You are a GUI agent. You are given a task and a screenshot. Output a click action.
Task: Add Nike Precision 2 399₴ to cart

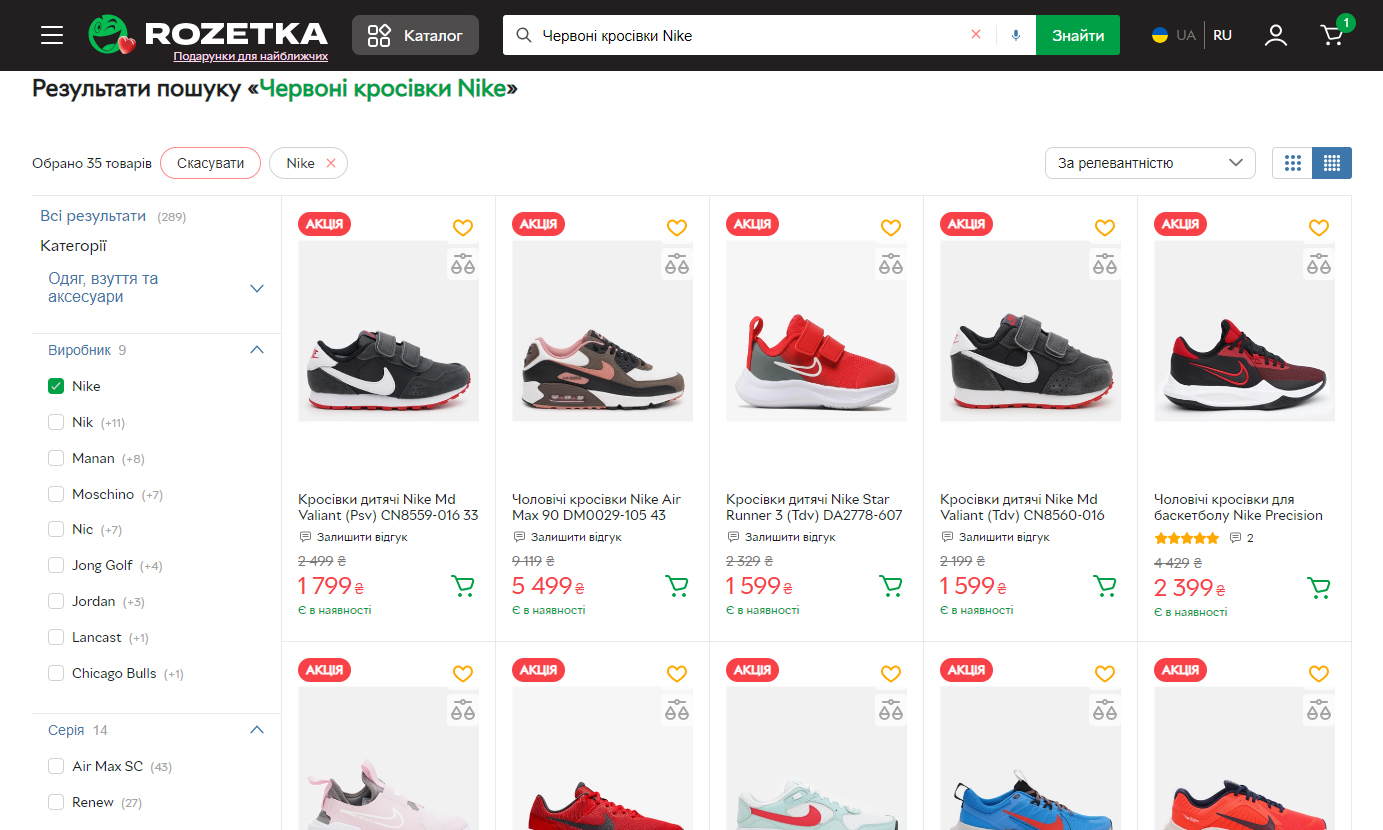(1319, 588)
